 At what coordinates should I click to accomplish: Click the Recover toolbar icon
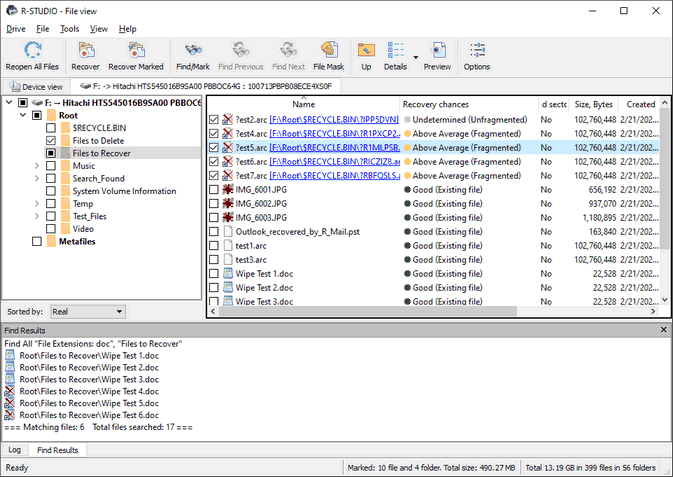[x=86, y=51]
